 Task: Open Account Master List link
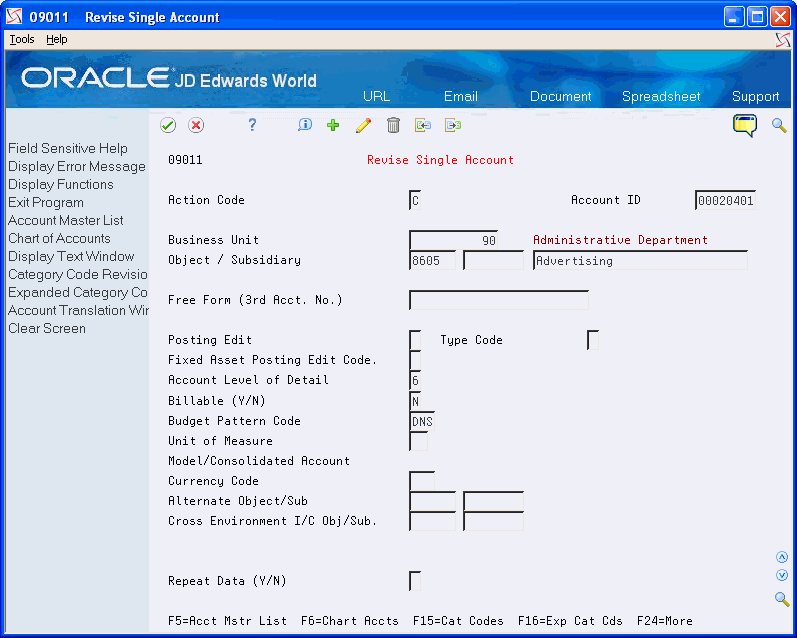coord(66,220)
